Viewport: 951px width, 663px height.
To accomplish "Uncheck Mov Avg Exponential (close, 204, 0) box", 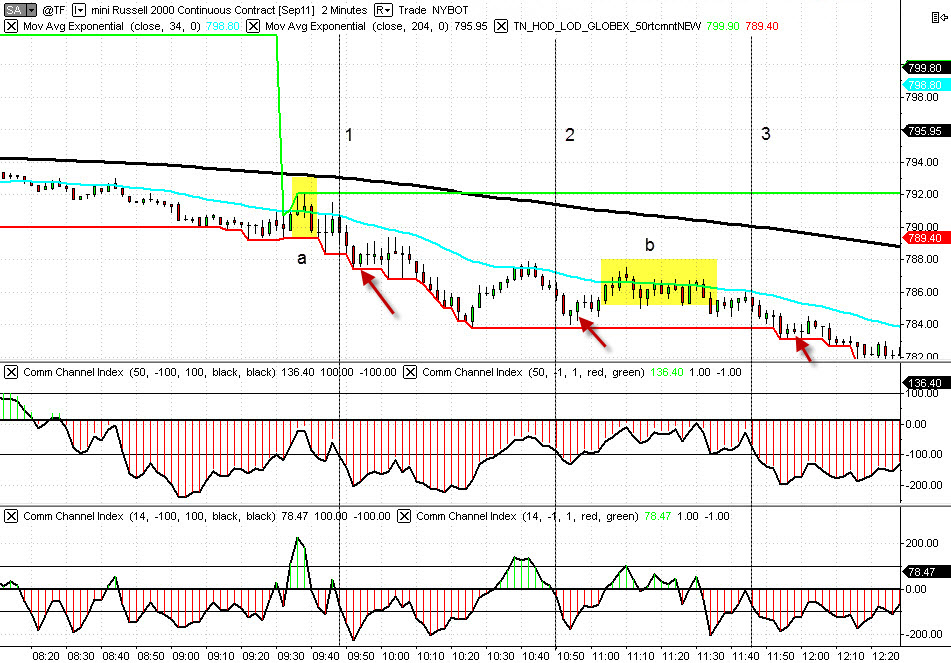I will tap(253, 26).
